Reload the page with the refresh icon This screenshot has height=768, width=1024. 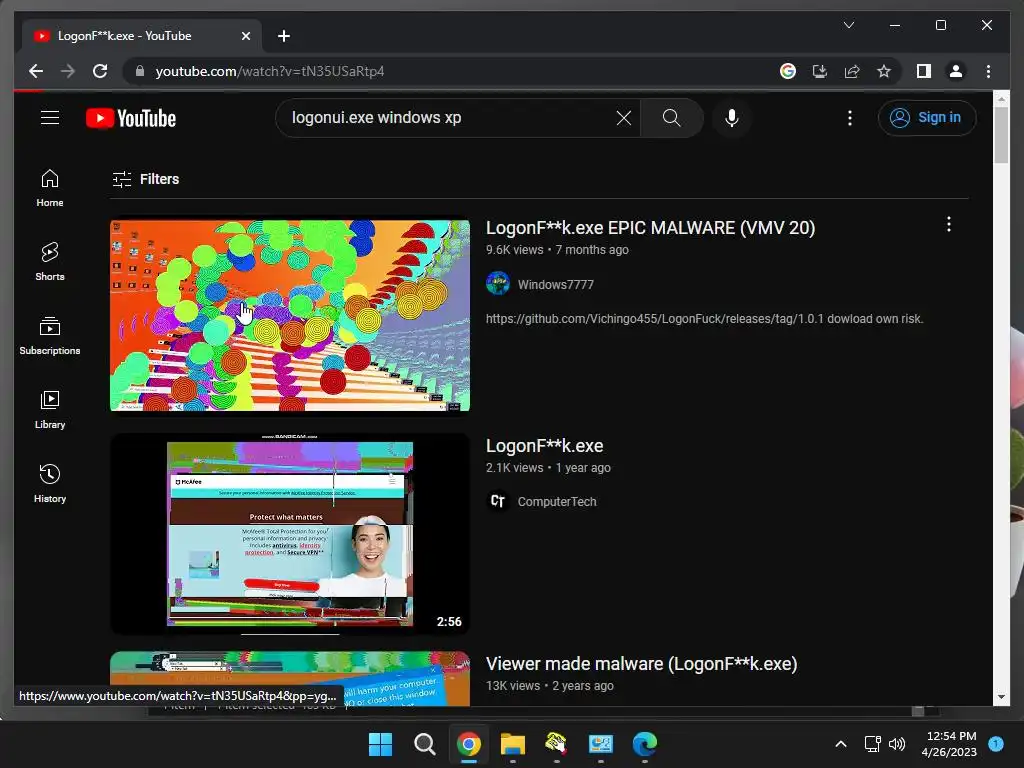100,71
